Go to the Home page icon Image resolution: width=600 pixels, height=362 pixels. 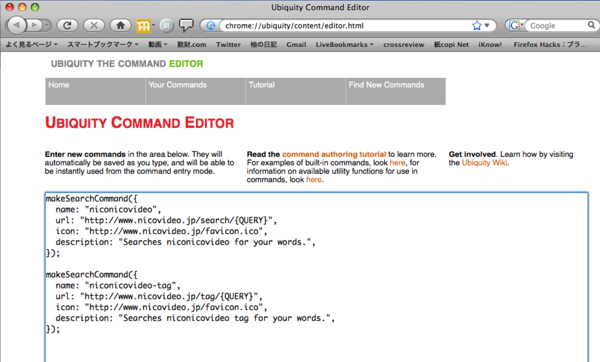121,25
